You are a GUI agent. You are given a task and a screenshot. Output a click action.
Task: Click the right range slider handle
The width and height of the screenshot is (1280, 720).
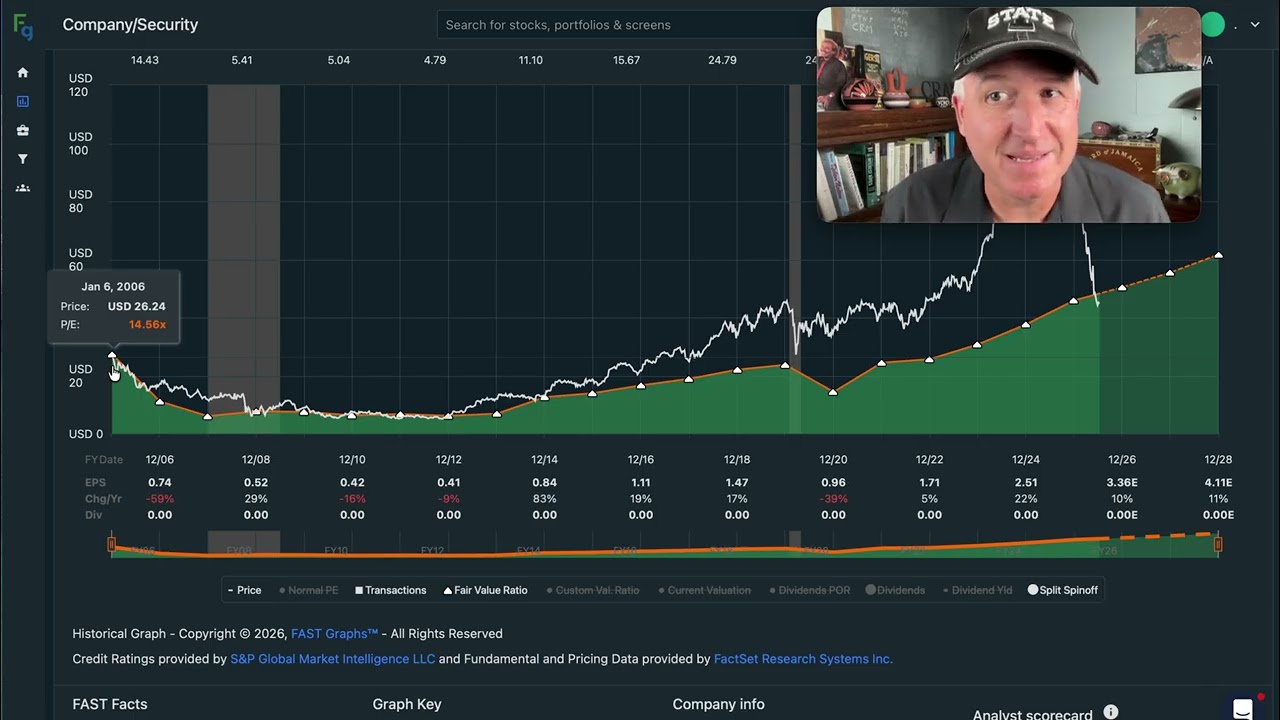[1218, 545]
